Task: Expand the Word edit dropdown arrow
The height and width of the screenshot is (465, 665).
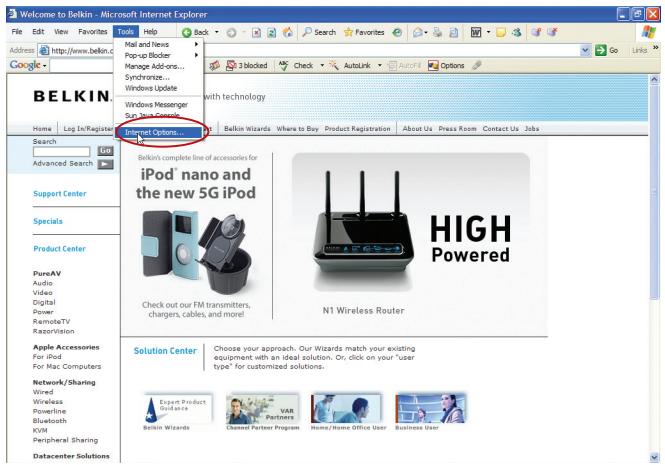Action: [488, 32]
